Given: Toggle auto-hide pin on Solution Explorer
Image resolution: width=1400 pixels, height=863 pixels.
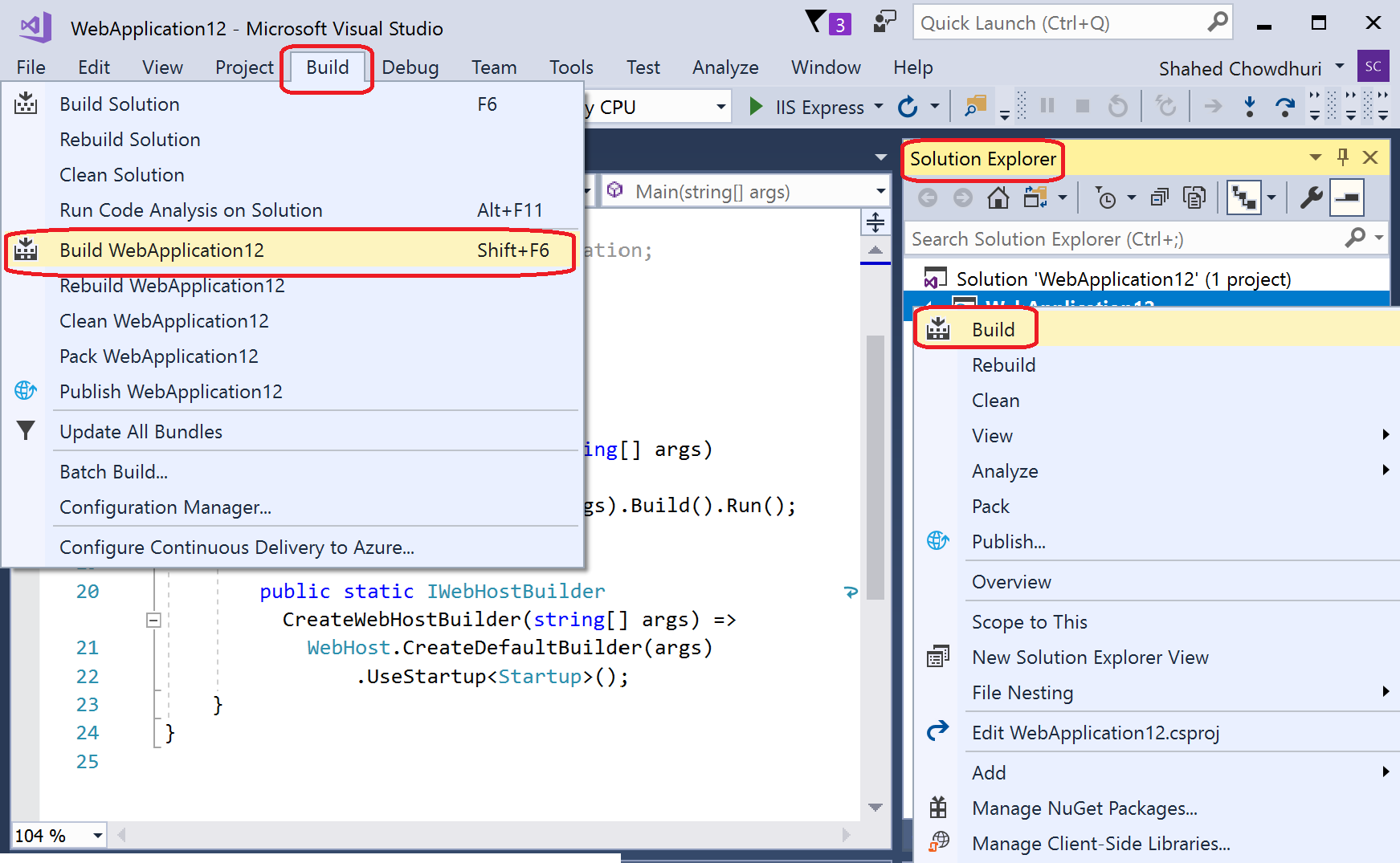Looking at the screenshot, I should click(1342, 157).
